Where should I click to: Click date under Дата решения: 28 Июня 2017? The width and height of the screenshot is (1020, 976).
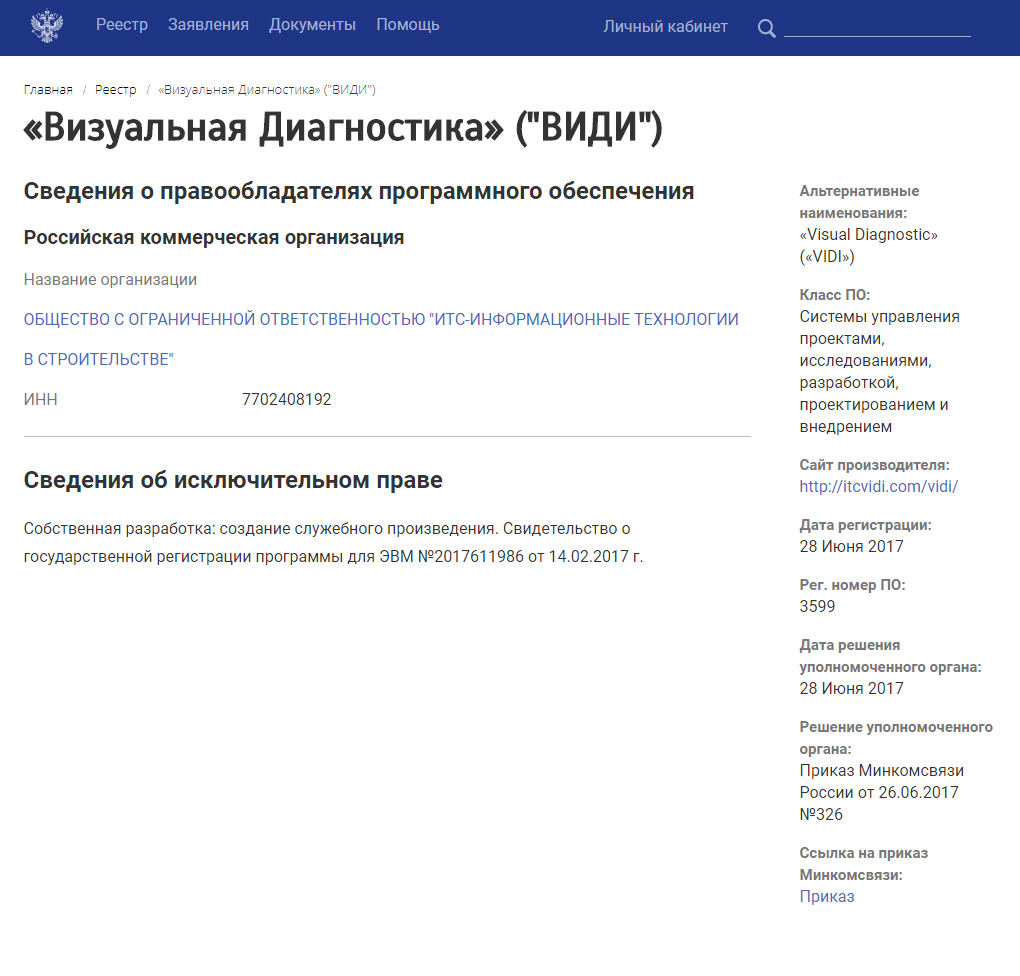click(x=852, y=688)
